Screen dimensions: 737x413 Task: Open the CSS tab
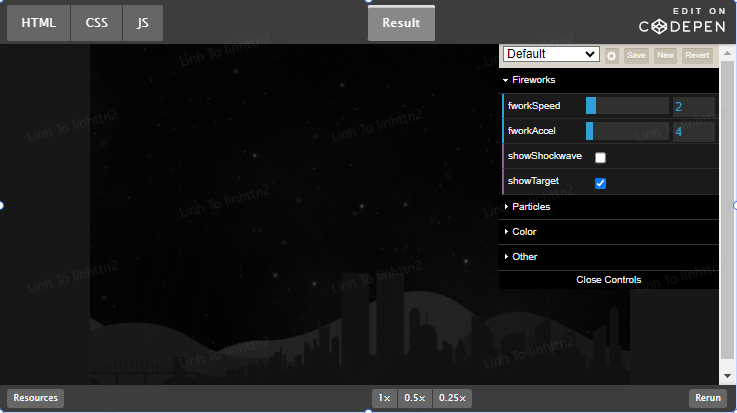click(96, 23)
